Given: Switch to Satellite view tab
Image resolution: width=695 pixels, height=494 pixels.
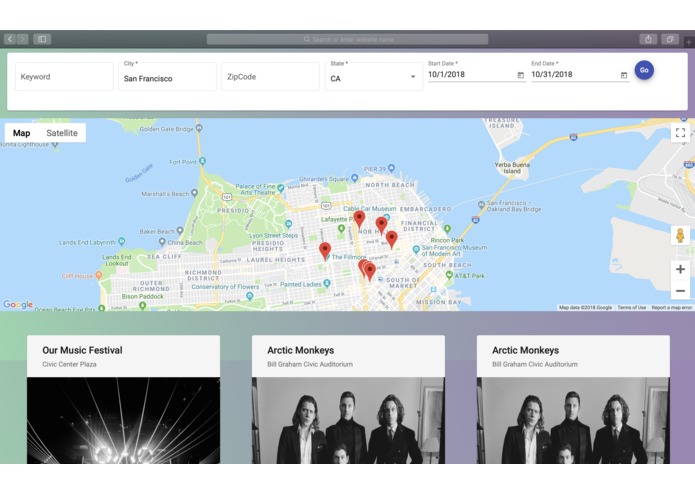Looking at the screenshot, I should tap(62, 133).
